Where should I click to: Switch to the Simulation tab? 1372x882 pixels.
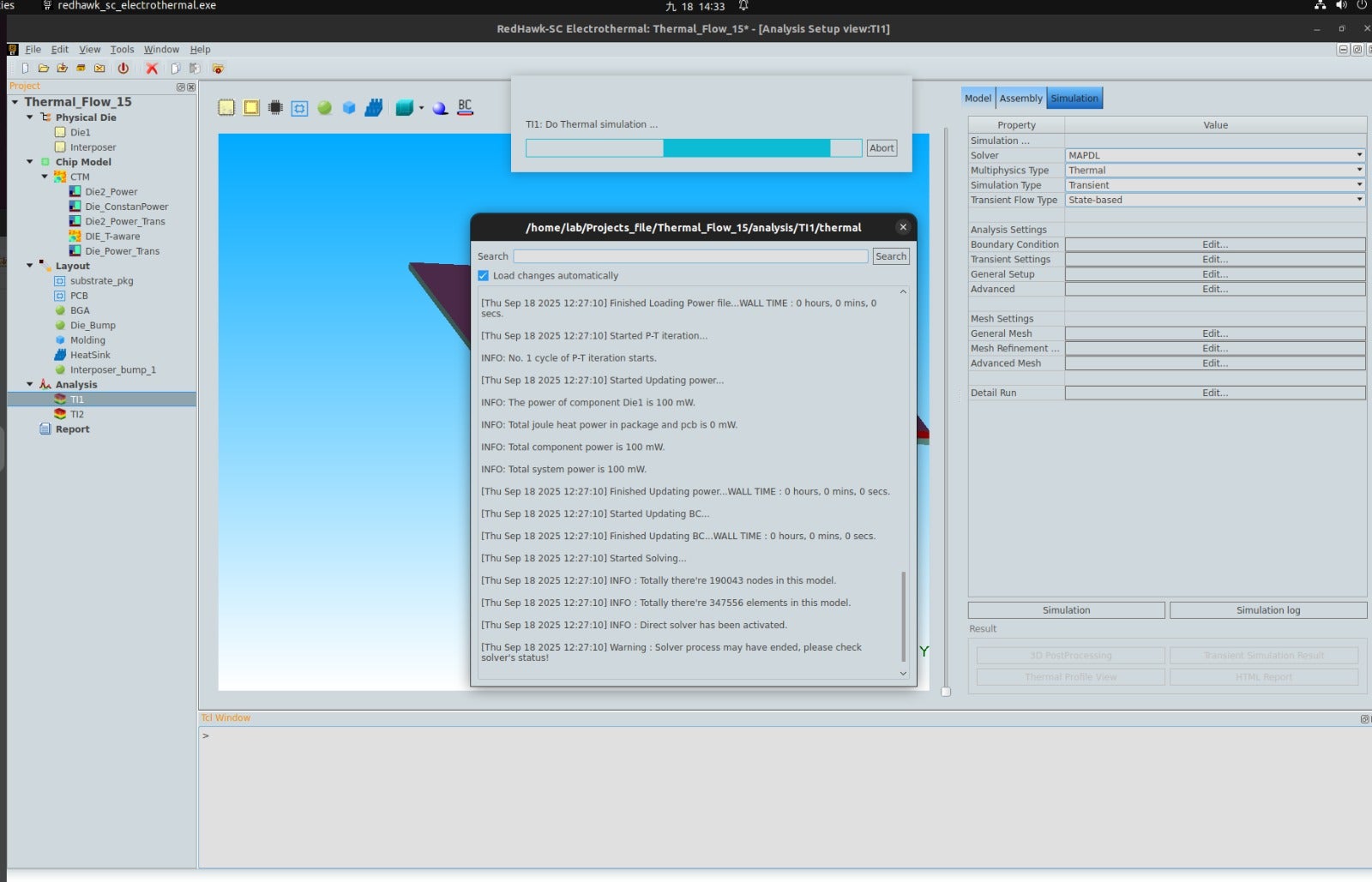pos(1074,99)
